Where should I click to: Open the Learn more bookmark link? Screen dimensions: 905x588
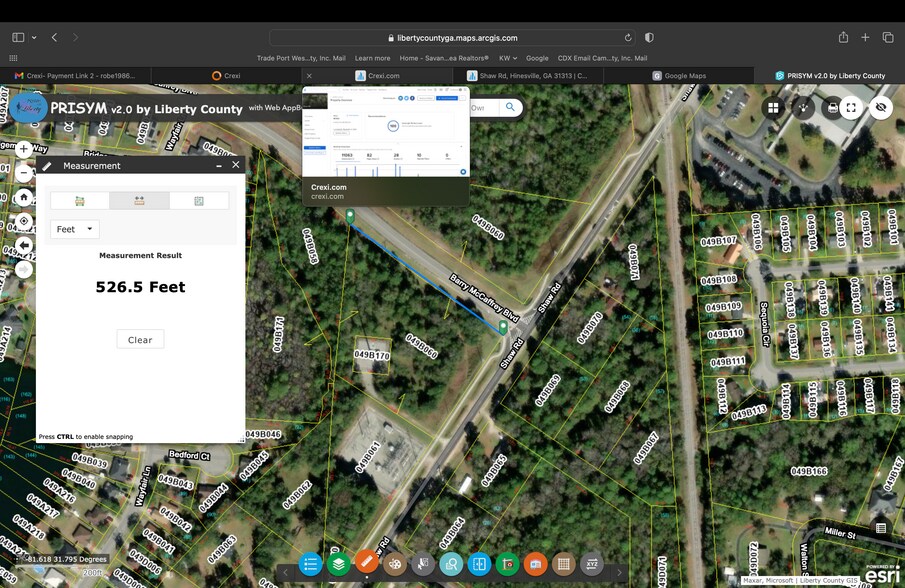click(x=372, y=58)
